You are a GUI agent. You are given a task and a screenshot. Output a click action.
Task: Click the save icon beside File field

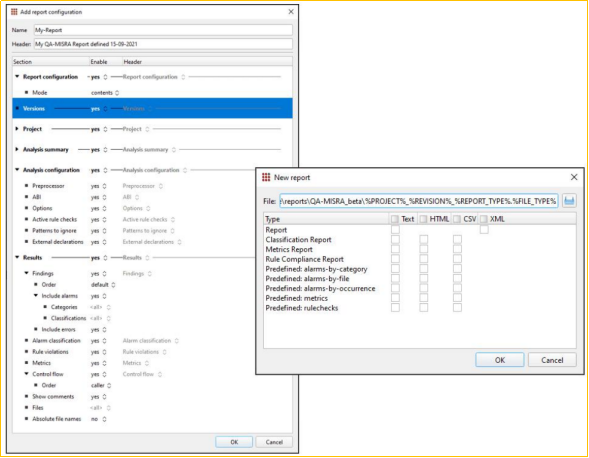pyautogui.click(x=569, y=201)
